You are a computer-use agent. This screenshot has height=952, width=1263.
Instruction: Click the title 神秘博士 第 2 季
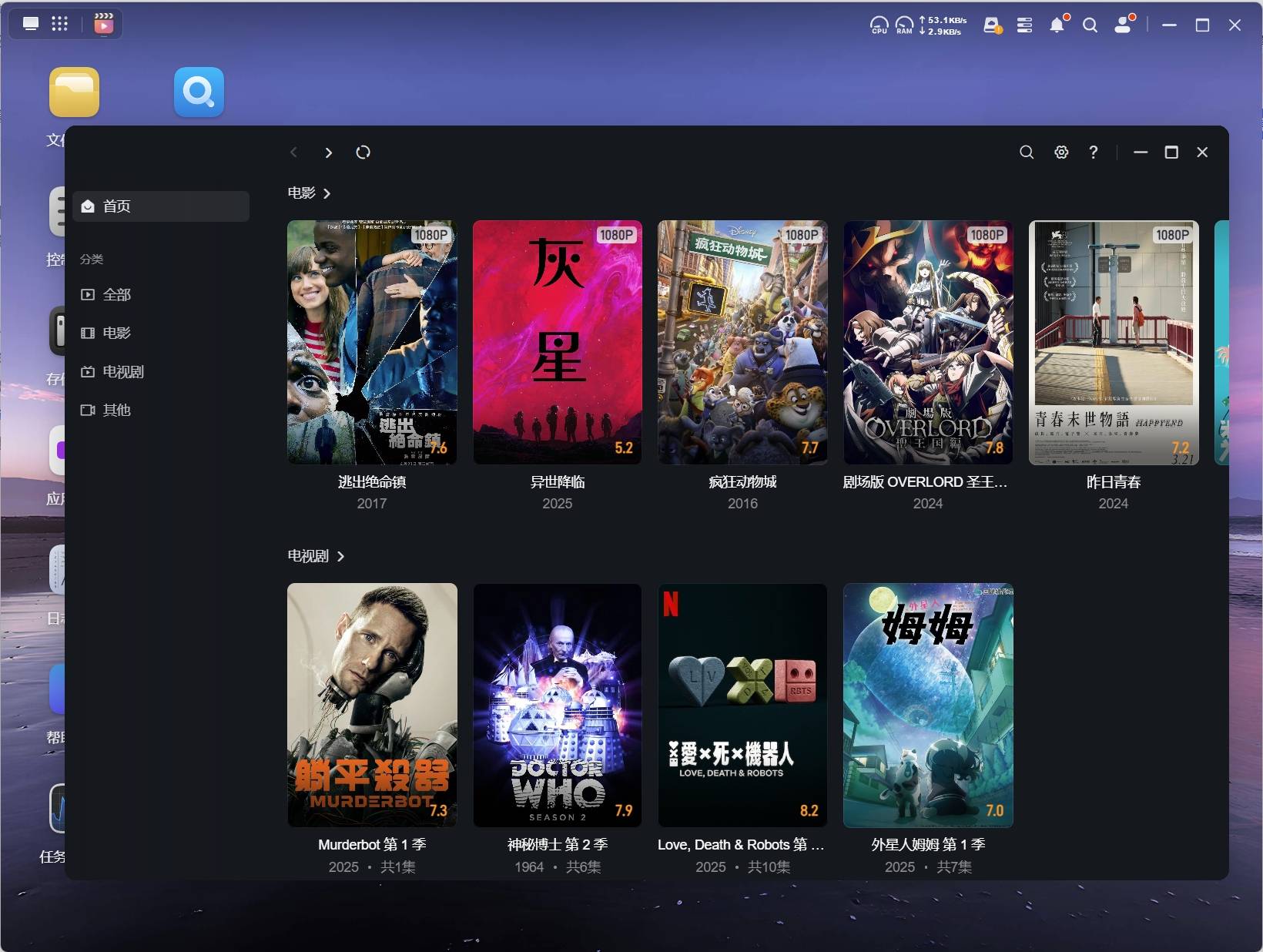click(x=558, y=845)
